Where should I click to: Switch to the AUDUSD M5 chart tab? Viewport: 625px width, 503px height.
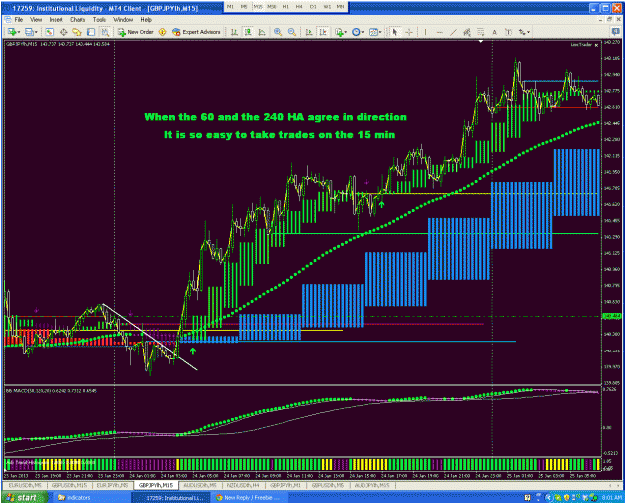[x=200, y=485]
